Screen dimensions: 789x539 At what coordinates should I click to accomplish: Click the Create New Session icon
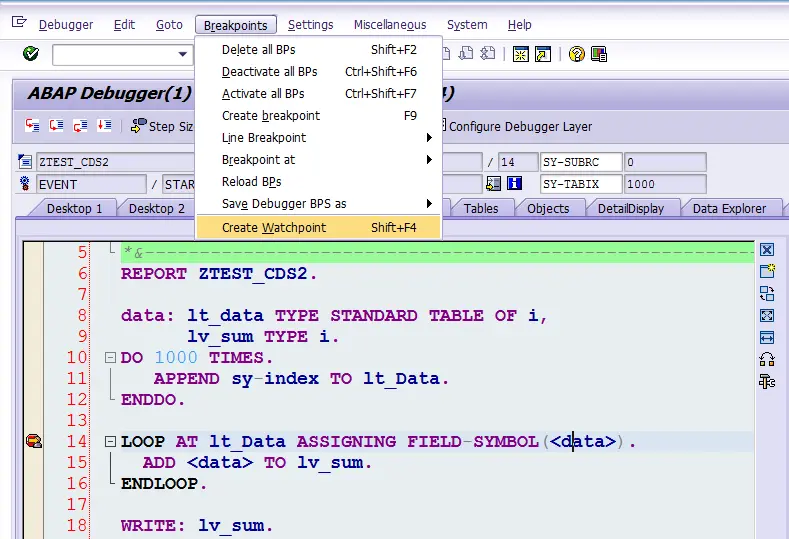point(520,54)
